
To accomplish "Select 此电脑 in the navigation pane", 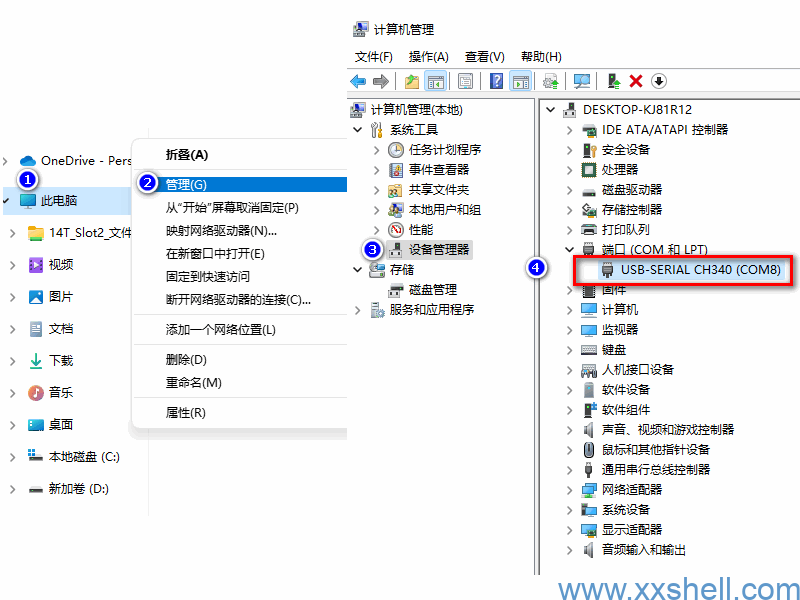I will pos(59,200).
